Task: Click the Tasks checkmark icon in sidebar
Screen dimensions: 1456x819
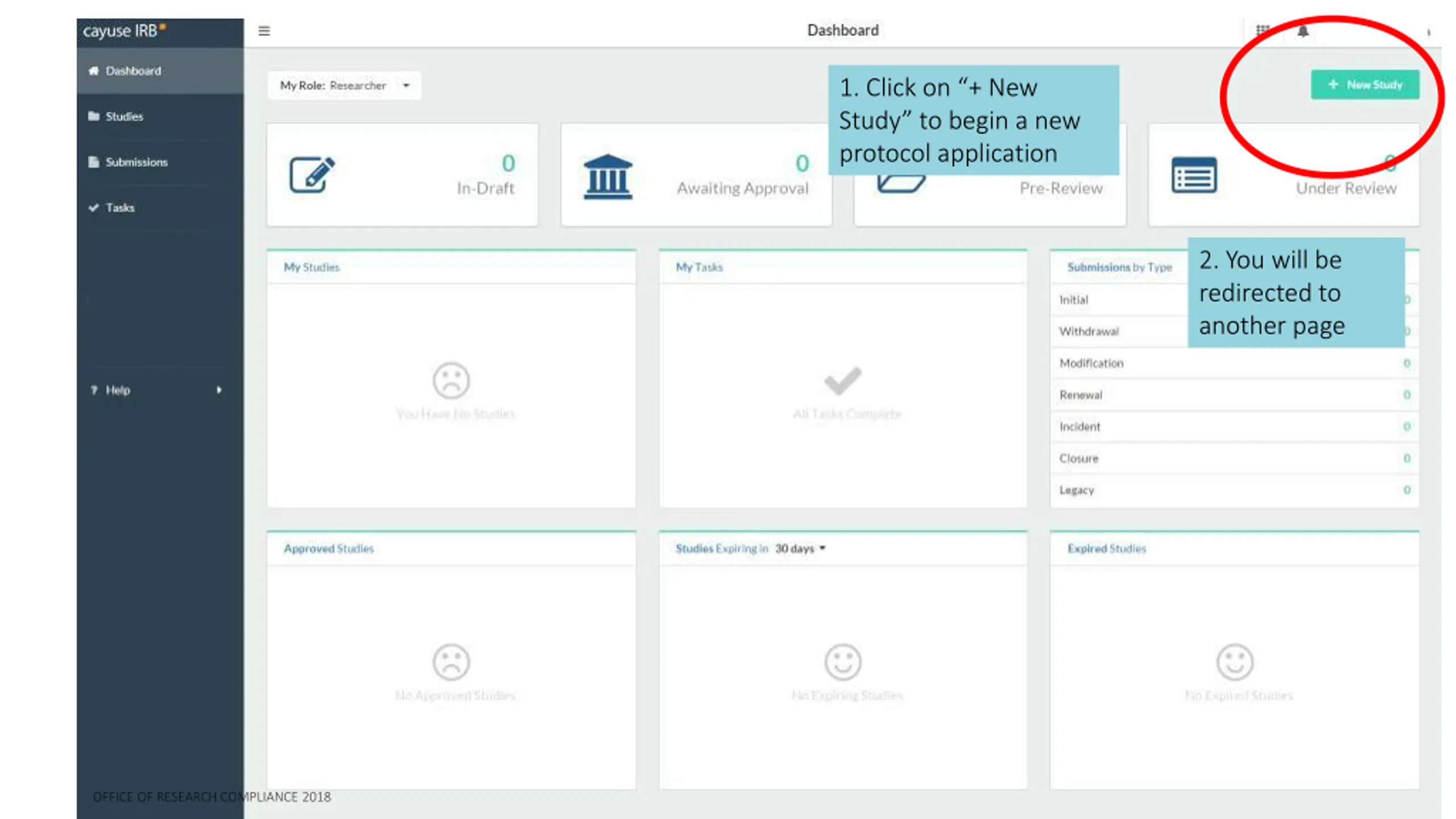Action: pyautogui.click(x=94, y=208)
